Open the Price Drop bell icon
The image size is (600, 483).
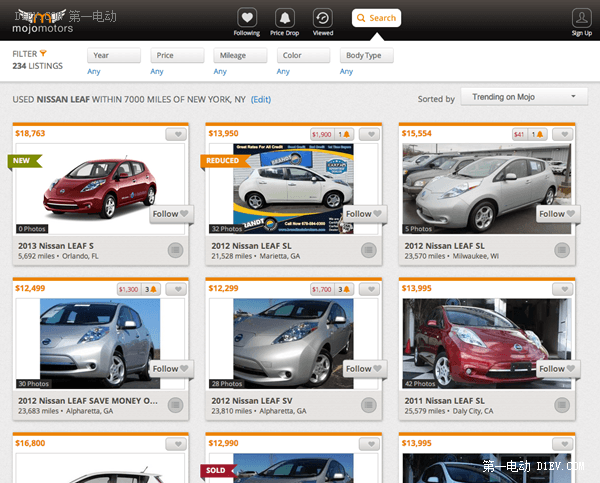pyautogui.click(x=285, y=18)
